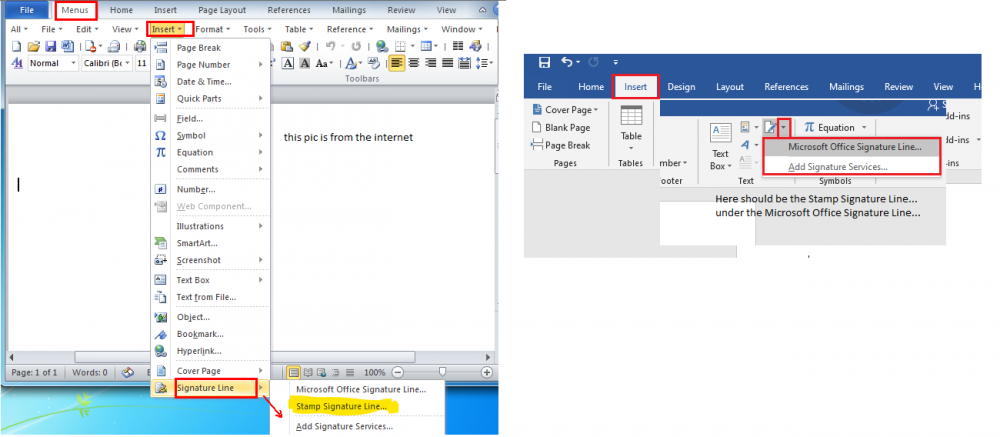Click the Full Screen Reading view icon
Screen dimensions: 1000x437
[309, 372]
